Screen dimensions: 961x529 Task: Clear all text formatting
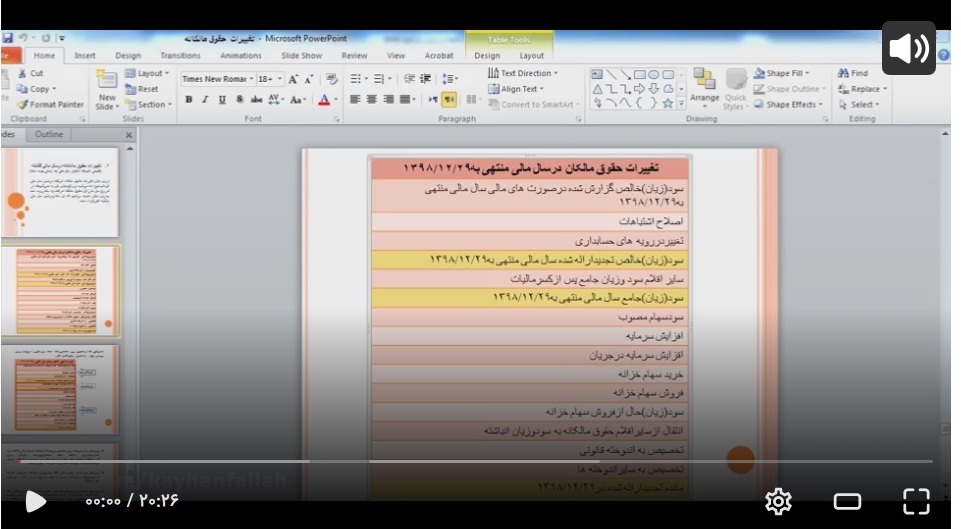point(332,79)
